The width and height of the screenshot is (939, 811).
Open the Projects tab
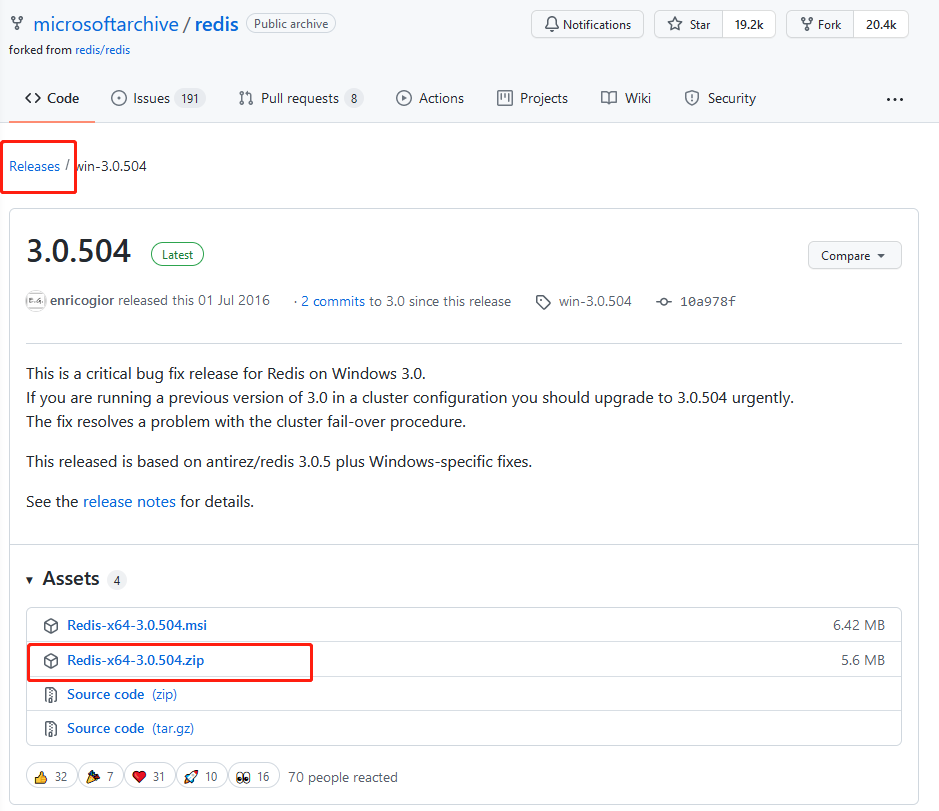click(x=532, y=98)
